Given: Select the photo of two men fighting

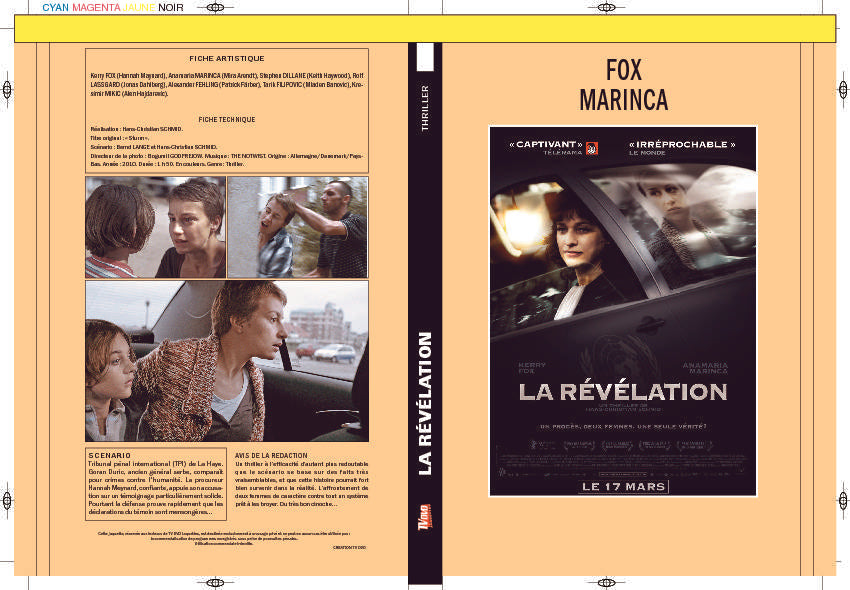Looking at the screenshot, I should tap(298, 227).
